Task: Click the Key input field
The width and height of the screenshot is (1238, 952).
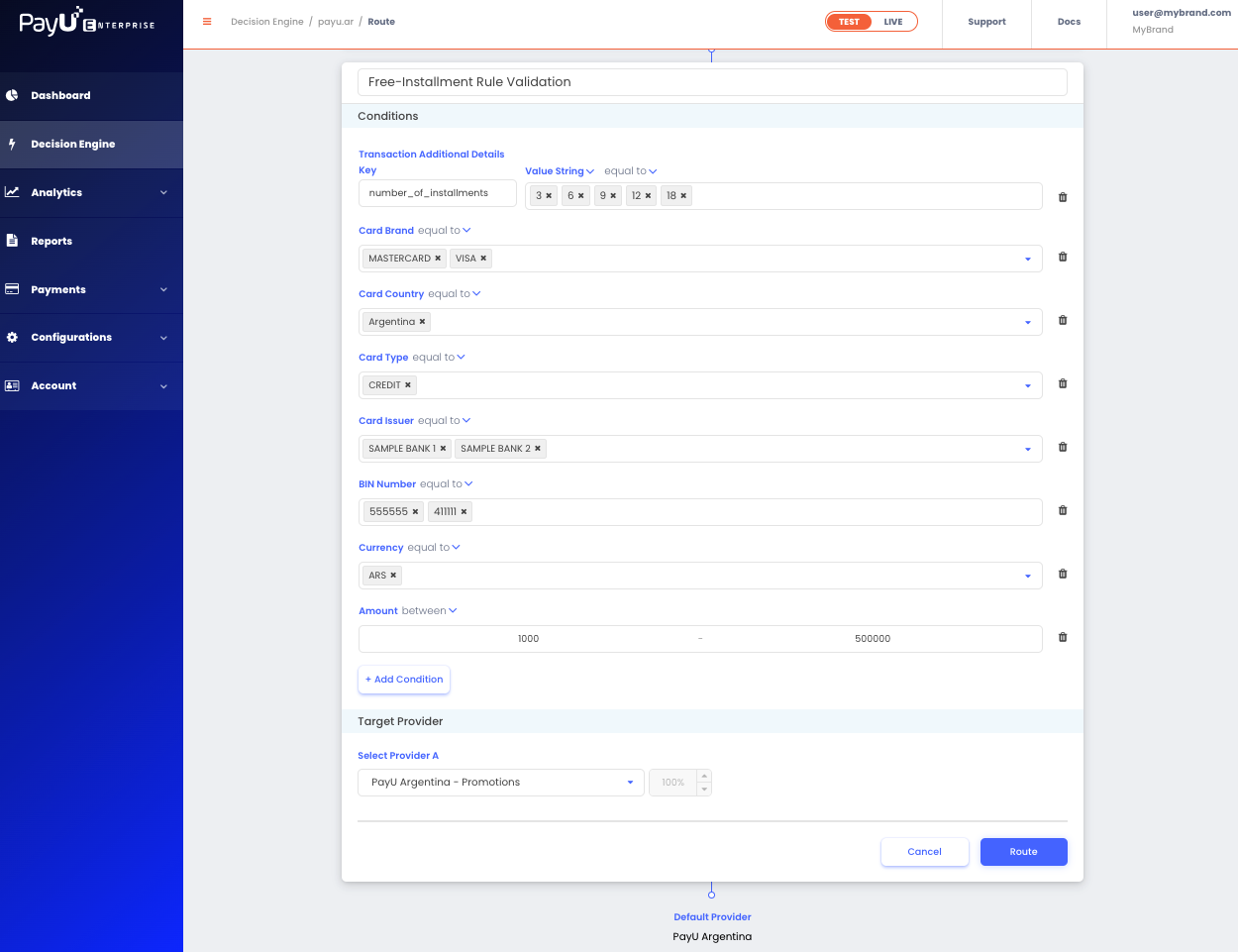Action: 437,193
